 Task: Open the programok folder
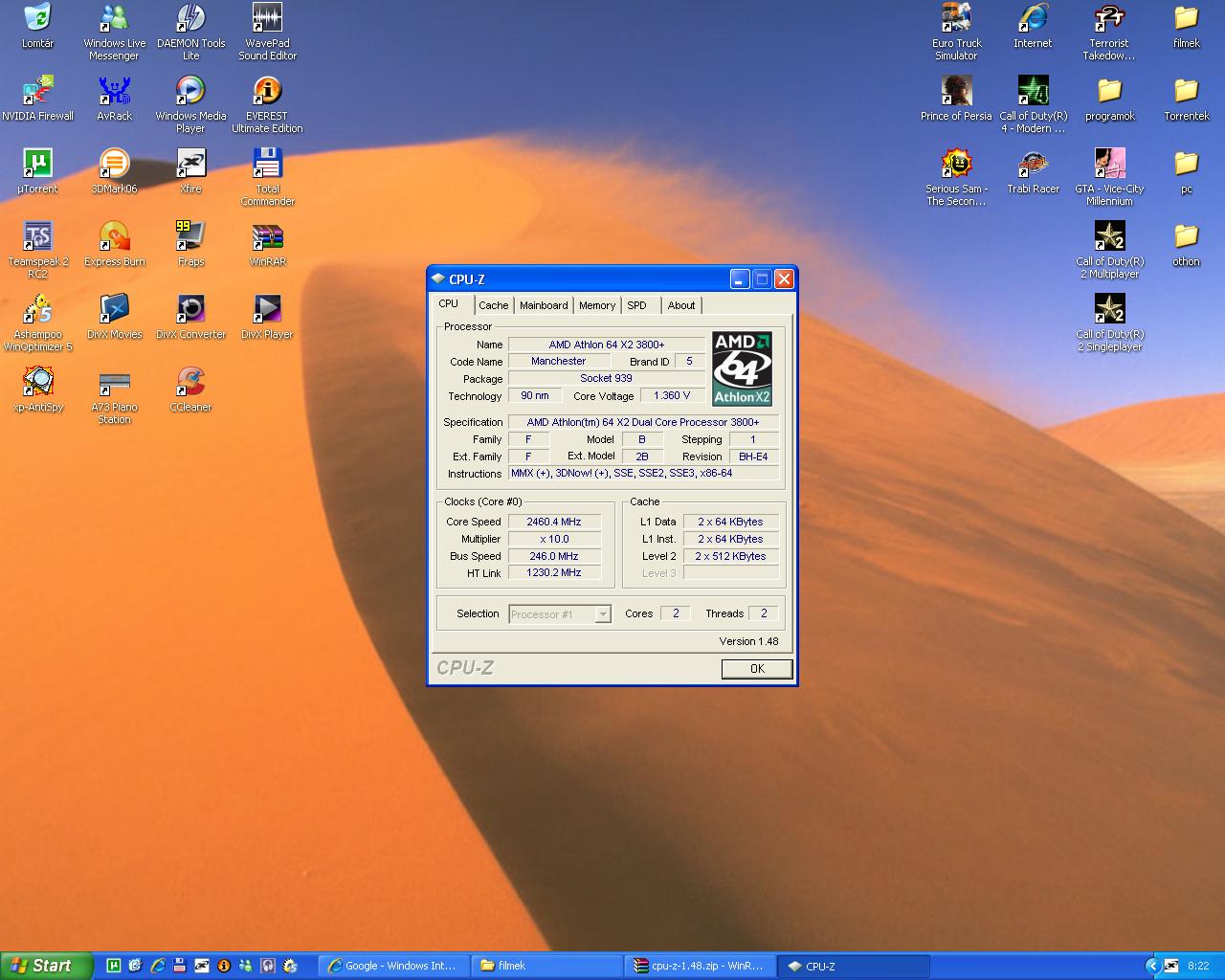pyautogui.click(x=1109, y=100)
